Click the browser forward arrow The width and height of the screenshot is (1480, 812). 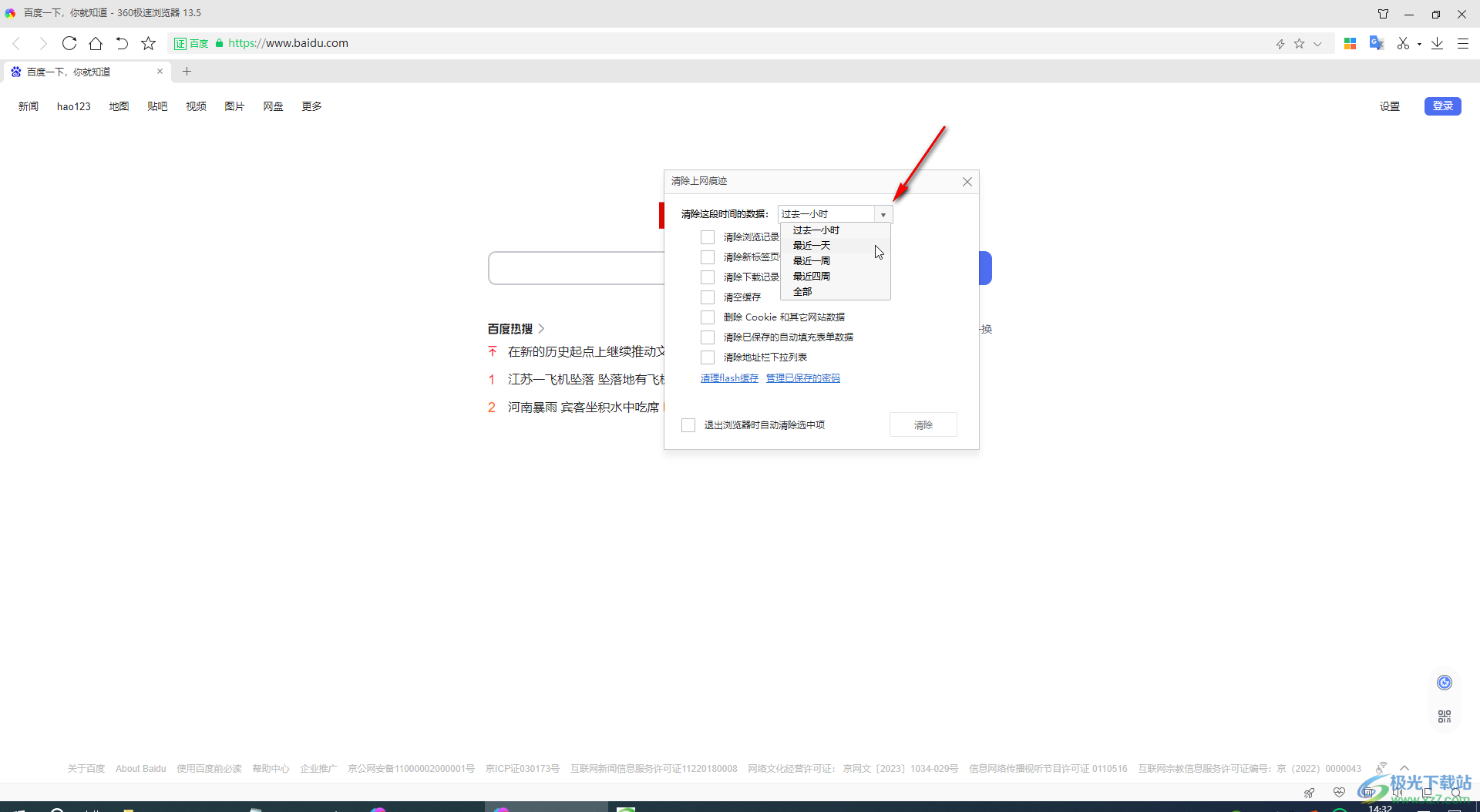tap(42, 43)
